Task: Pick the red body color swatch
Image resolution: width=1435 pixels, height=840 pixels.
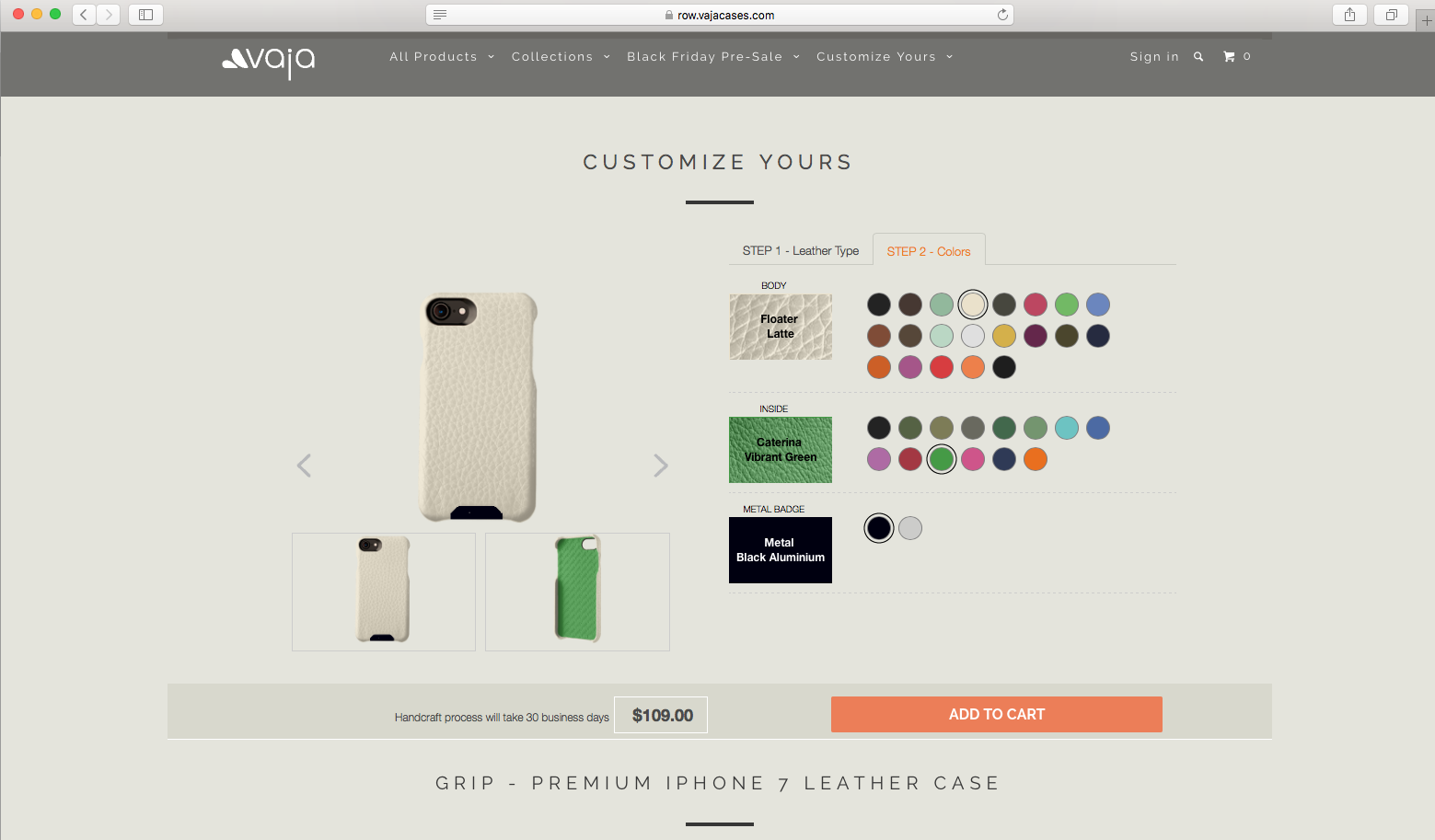Action: [942, 367]
